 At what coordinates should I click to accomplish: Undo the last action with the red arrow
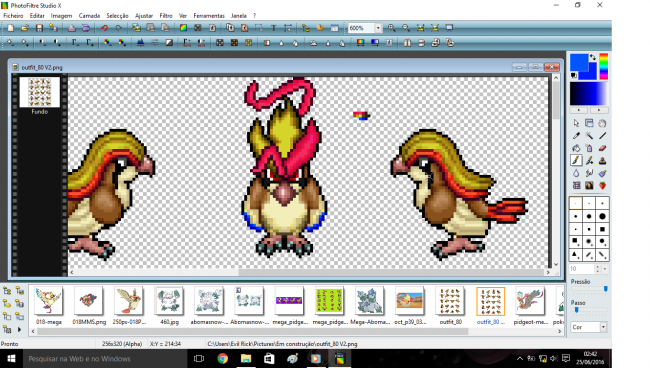pyautogui.click(x=104, y=28)
